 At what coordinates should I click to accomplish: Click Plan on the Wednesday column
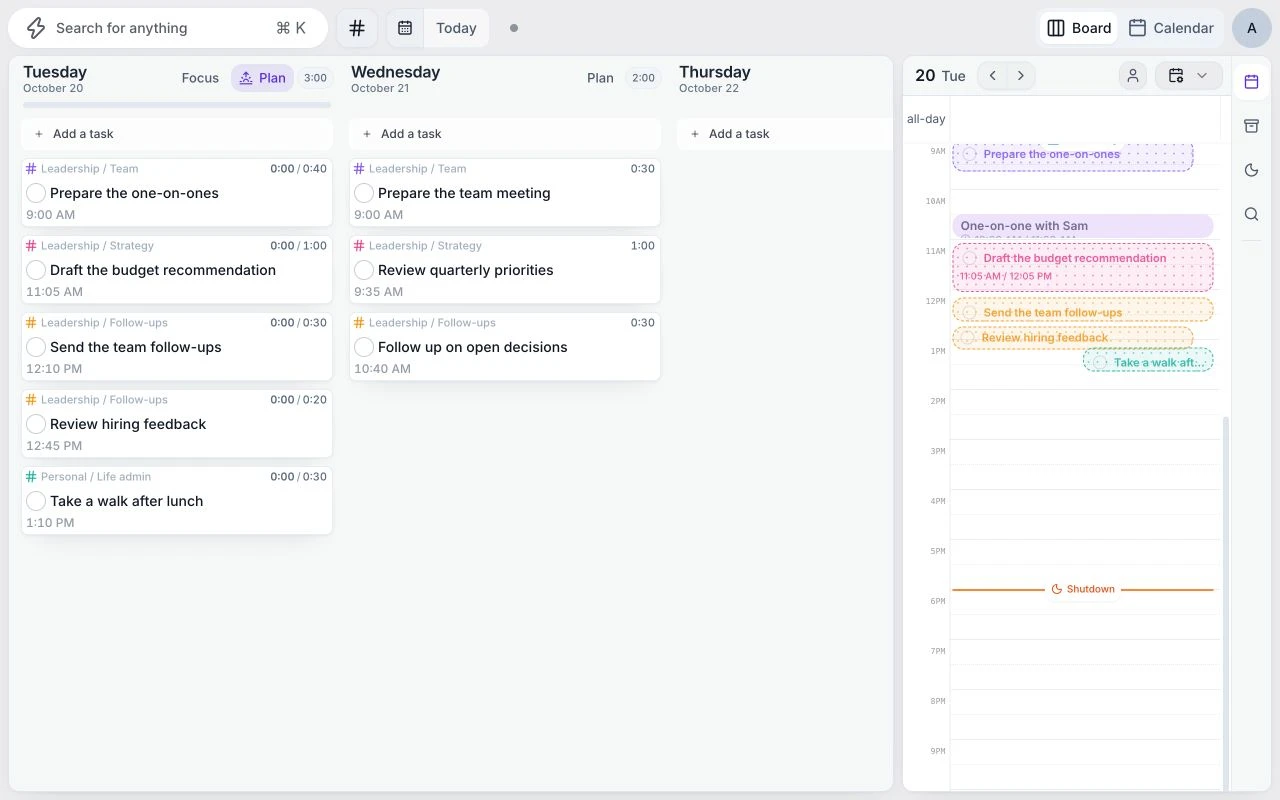600,78
